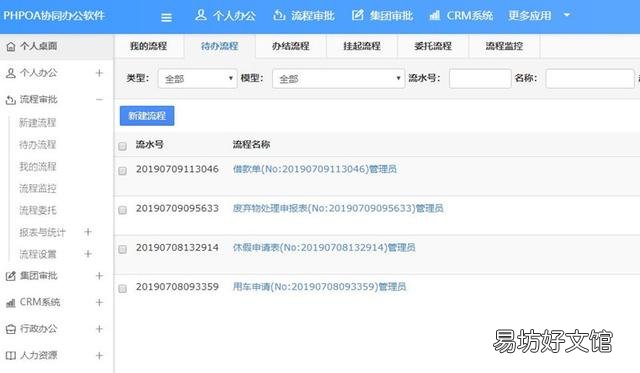Check the box for row 20190708093359

click(122, 289)
